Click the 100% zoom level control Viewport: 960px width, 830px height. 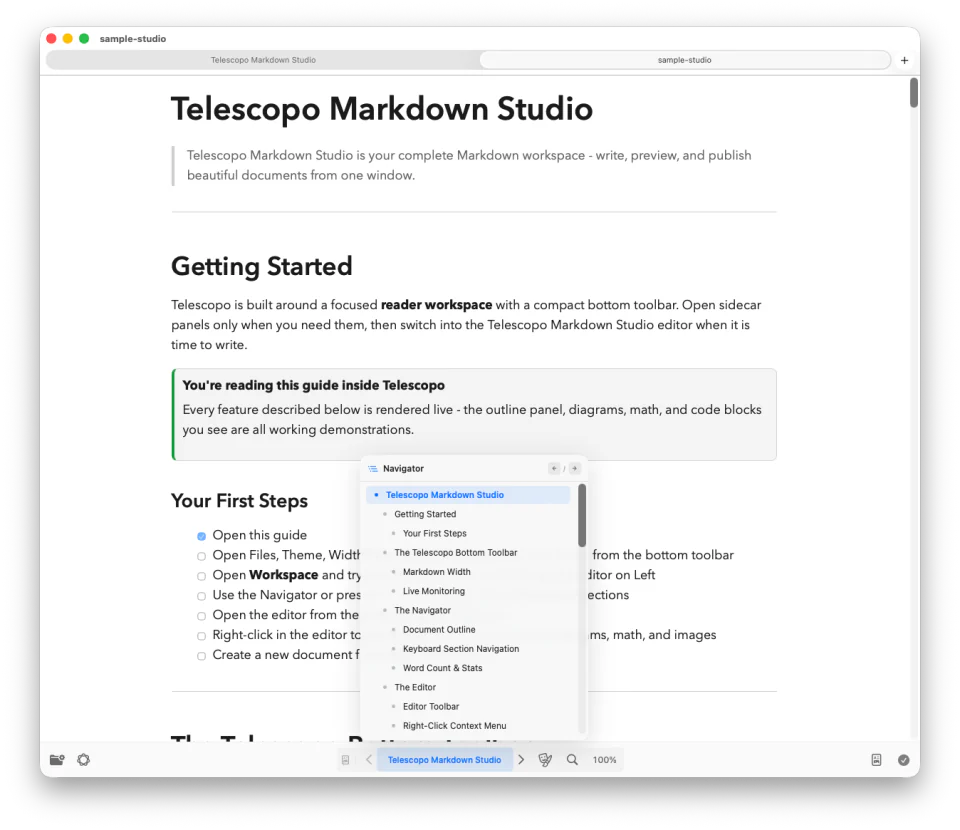click(604, 760)
